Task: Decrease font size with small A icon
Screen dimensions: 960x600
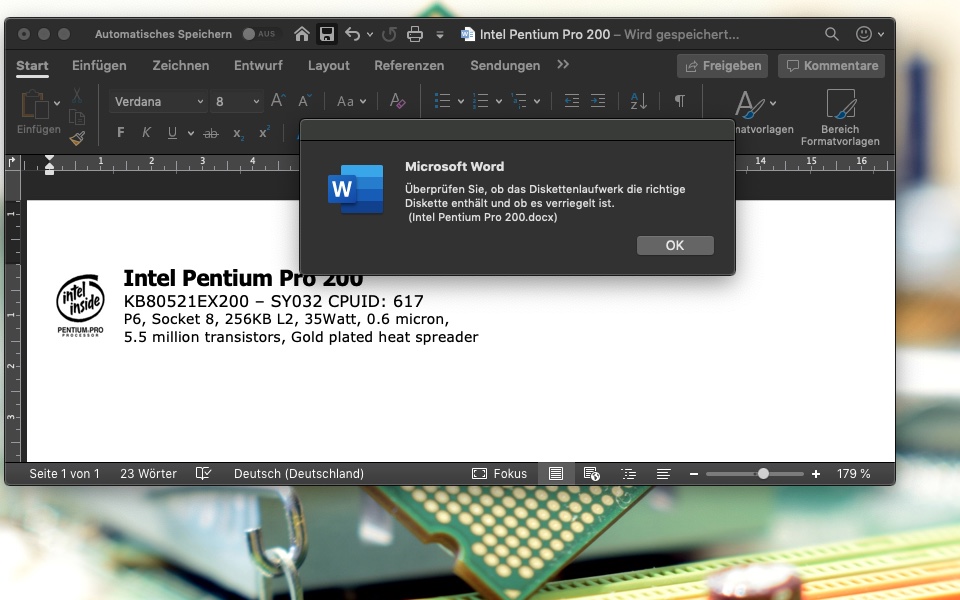Action: (x=304, y=101)
